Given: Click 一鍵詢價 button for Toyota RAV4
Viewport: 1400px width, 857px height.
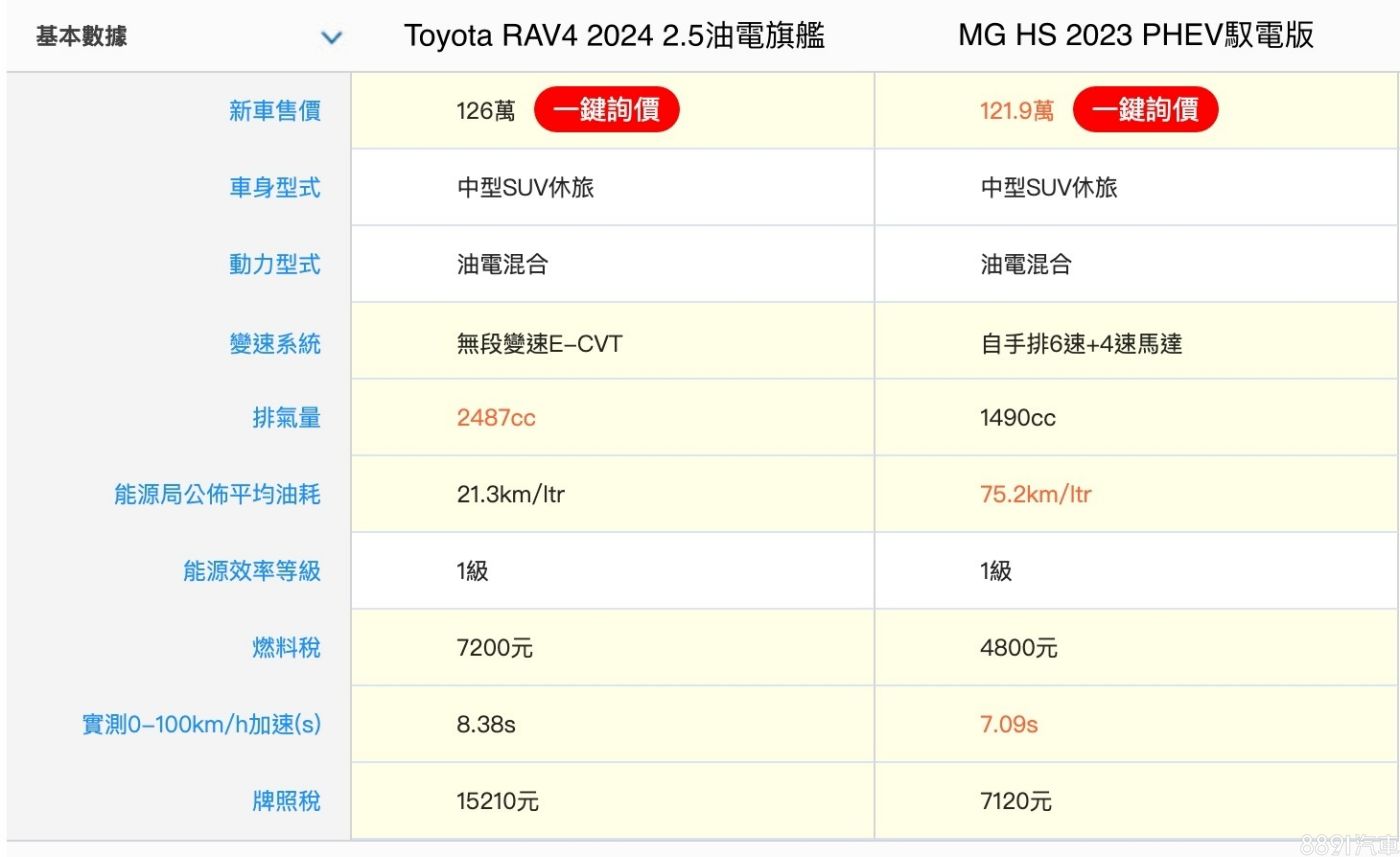Looking at the screenshot, I should (606, 110).
